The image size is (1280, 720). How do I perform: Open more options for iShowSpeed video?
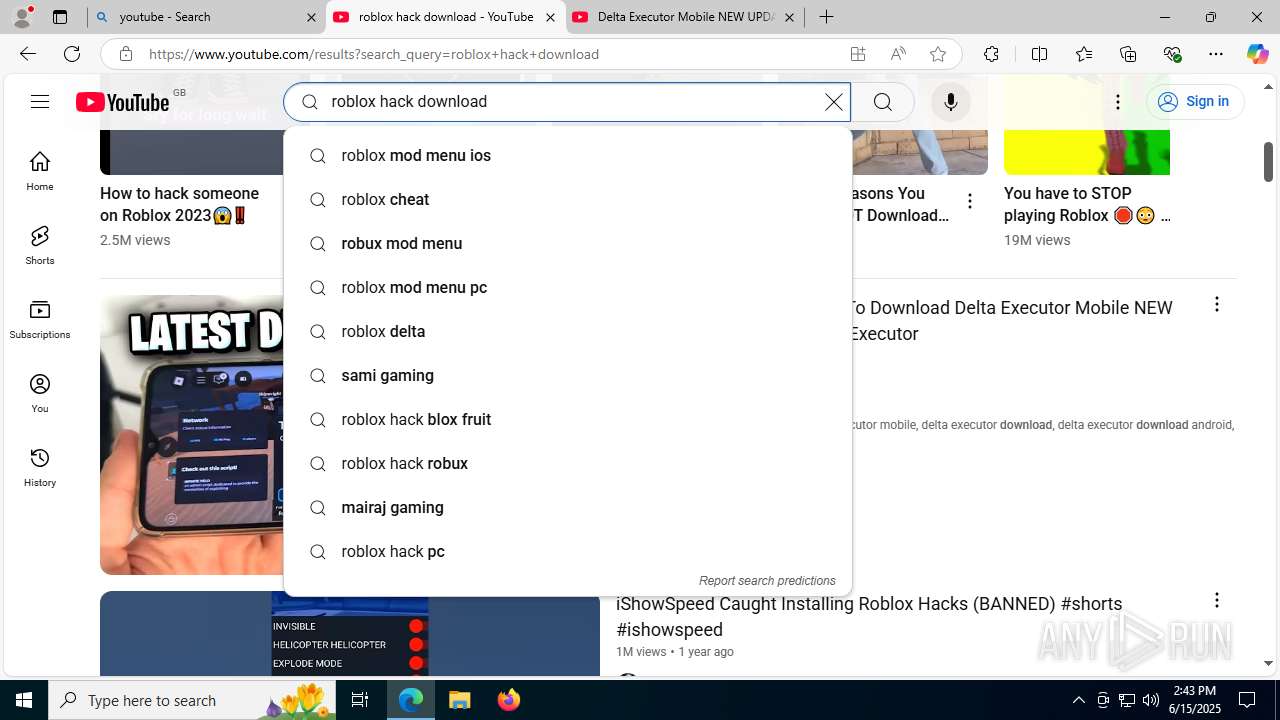(x=1216, y=600)
